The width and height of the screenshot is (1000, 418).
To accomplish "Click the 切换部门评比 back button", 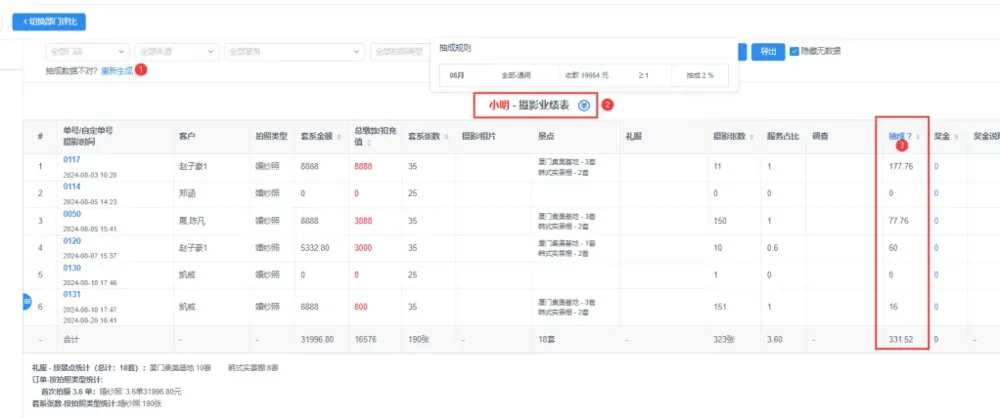I will [x=49, y=21].
